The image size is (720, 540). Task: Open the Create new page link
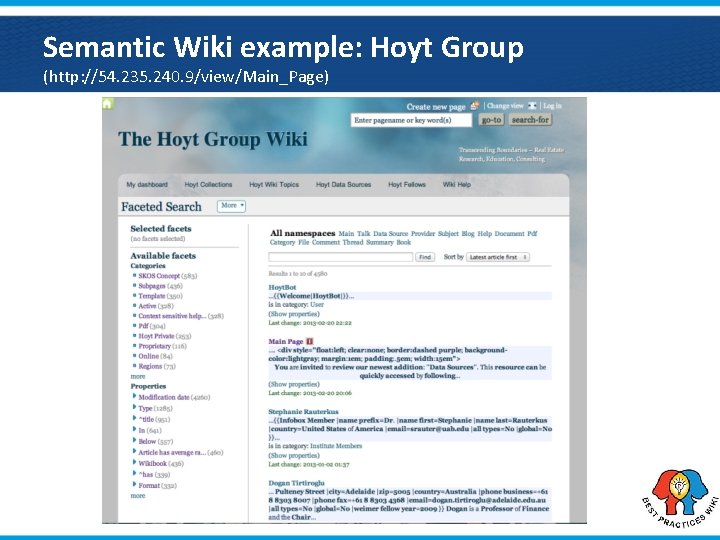coord(436,107)
